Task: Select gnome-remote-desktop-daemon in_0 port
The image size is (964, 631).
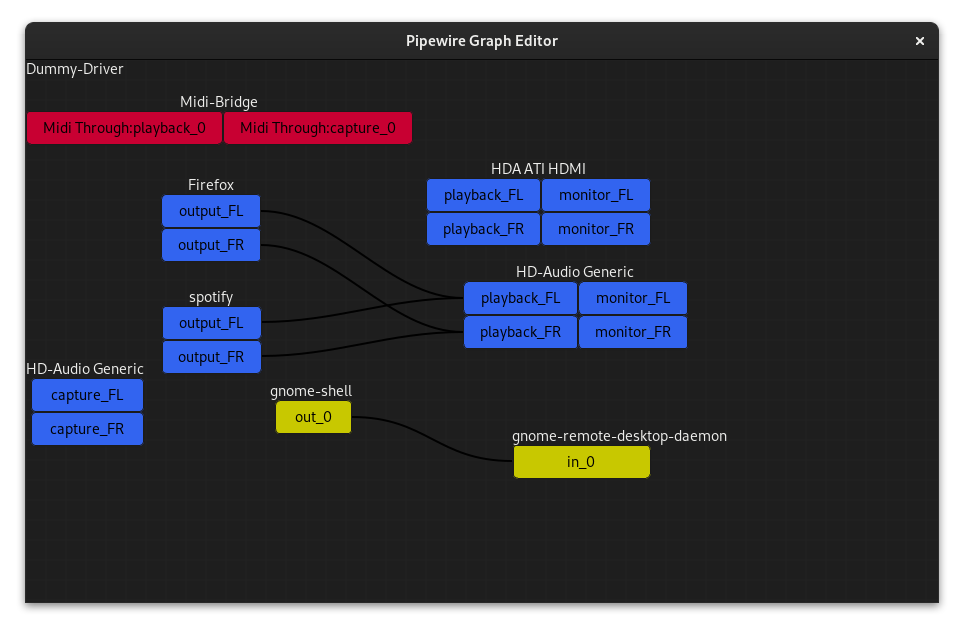Action: (x=581, y=462)
